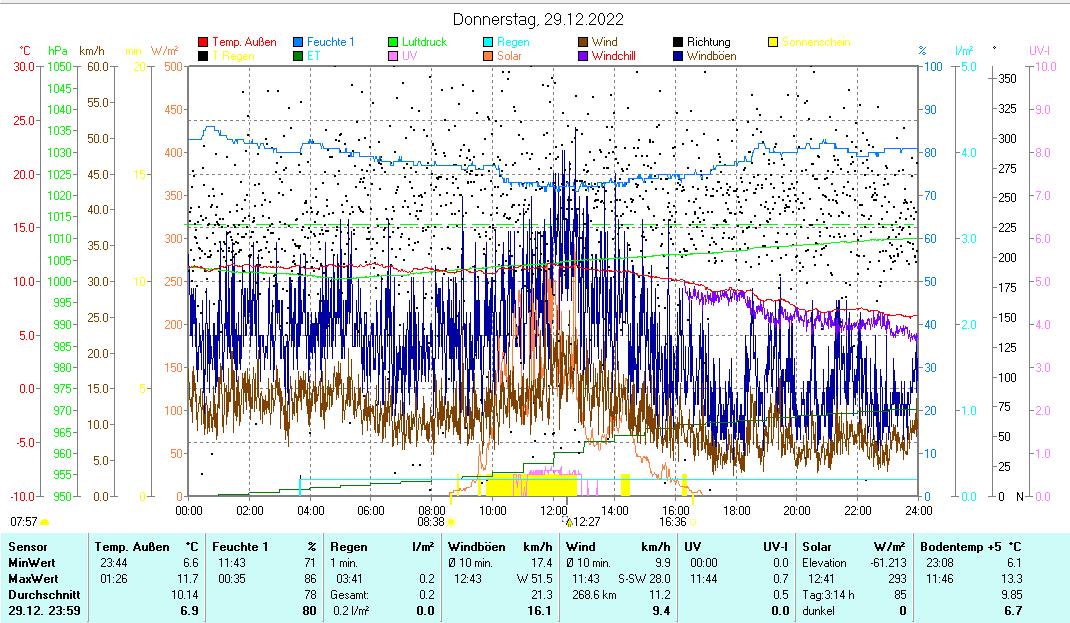Click the sunset icon next to 16:36
This screenshot has width=1070, height=623.
click(693, 521)
